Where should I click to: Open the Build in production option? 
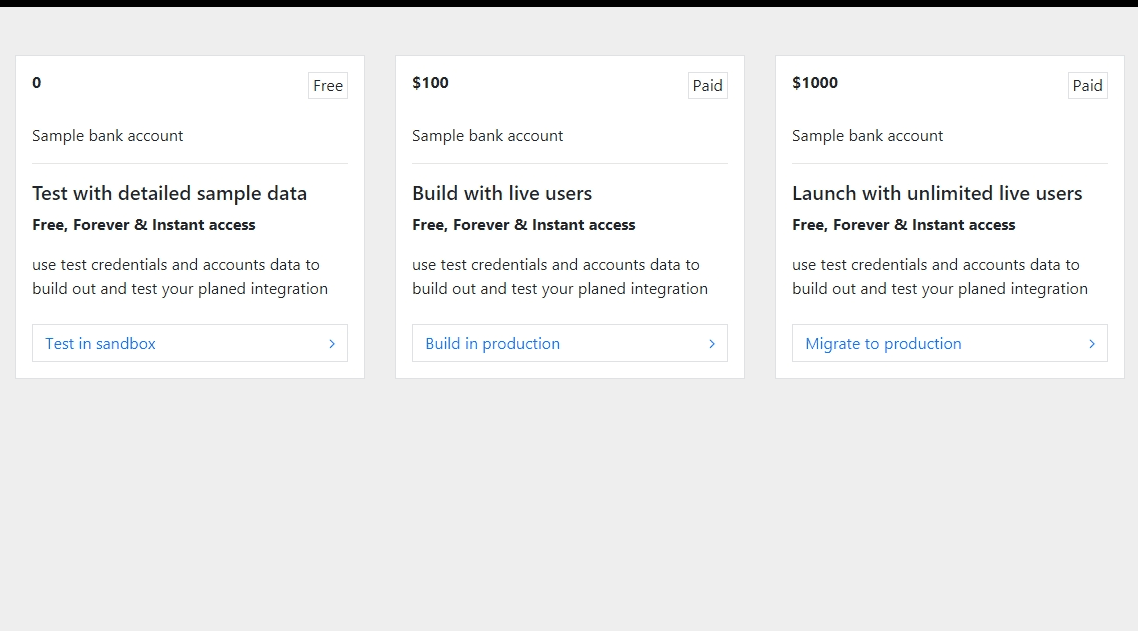pyautogui.click(x=492, y=343)
